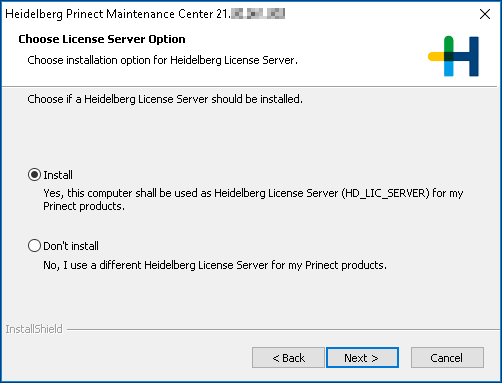
Task: Return to previous step with < Back
Action: point(288,358)
